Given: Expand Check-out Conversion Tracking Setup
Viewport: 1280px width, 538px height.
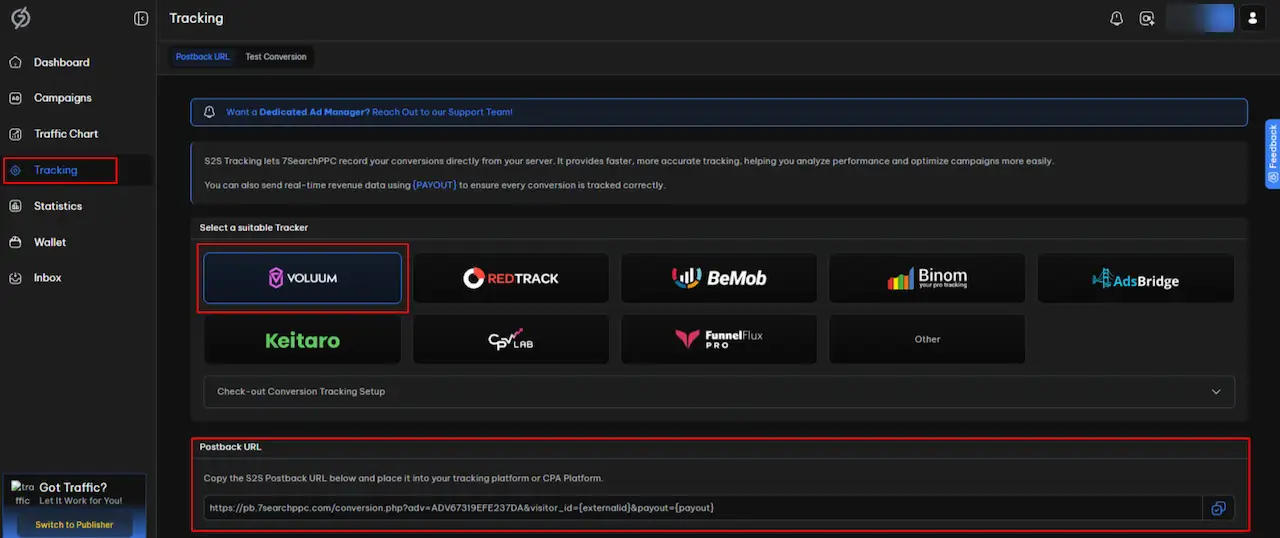Looking at the screenshot, I should (719, 391).
